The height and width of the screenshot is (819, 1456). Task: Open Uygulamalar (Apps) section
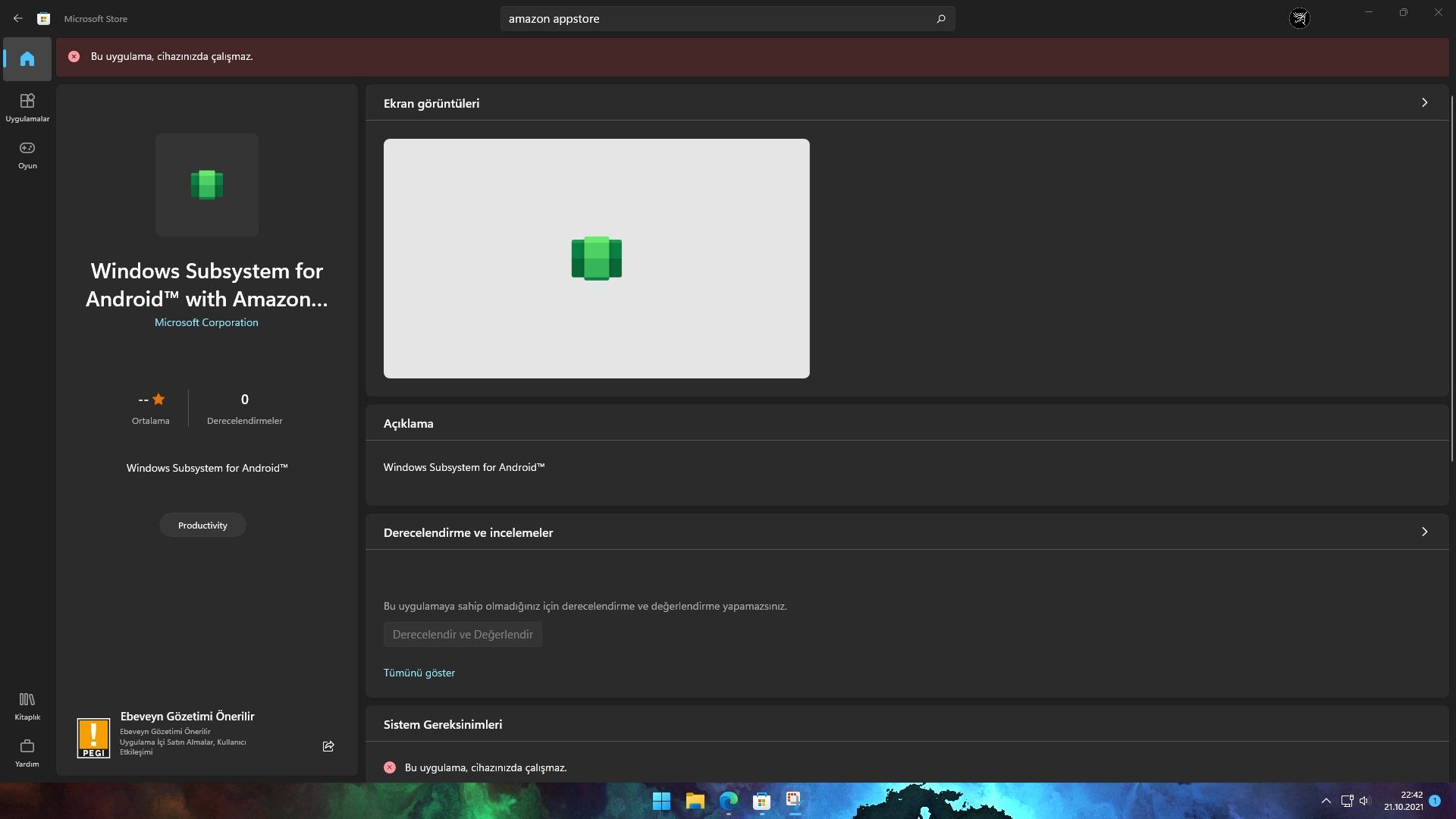tap(27, 107)
